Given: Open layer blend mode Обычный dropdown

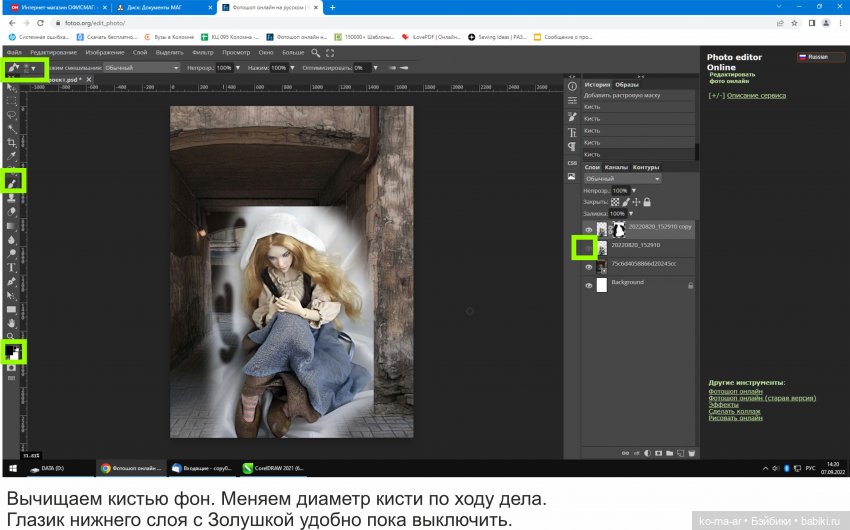Looking at the screenshot, I should pos(622,179).
